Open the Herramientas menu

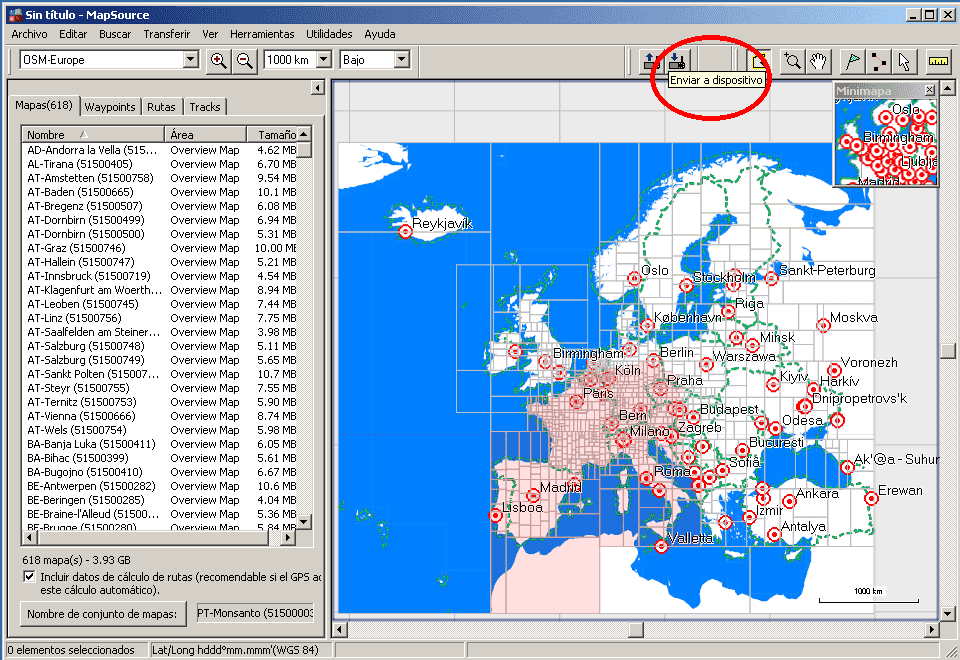(262, 34)
